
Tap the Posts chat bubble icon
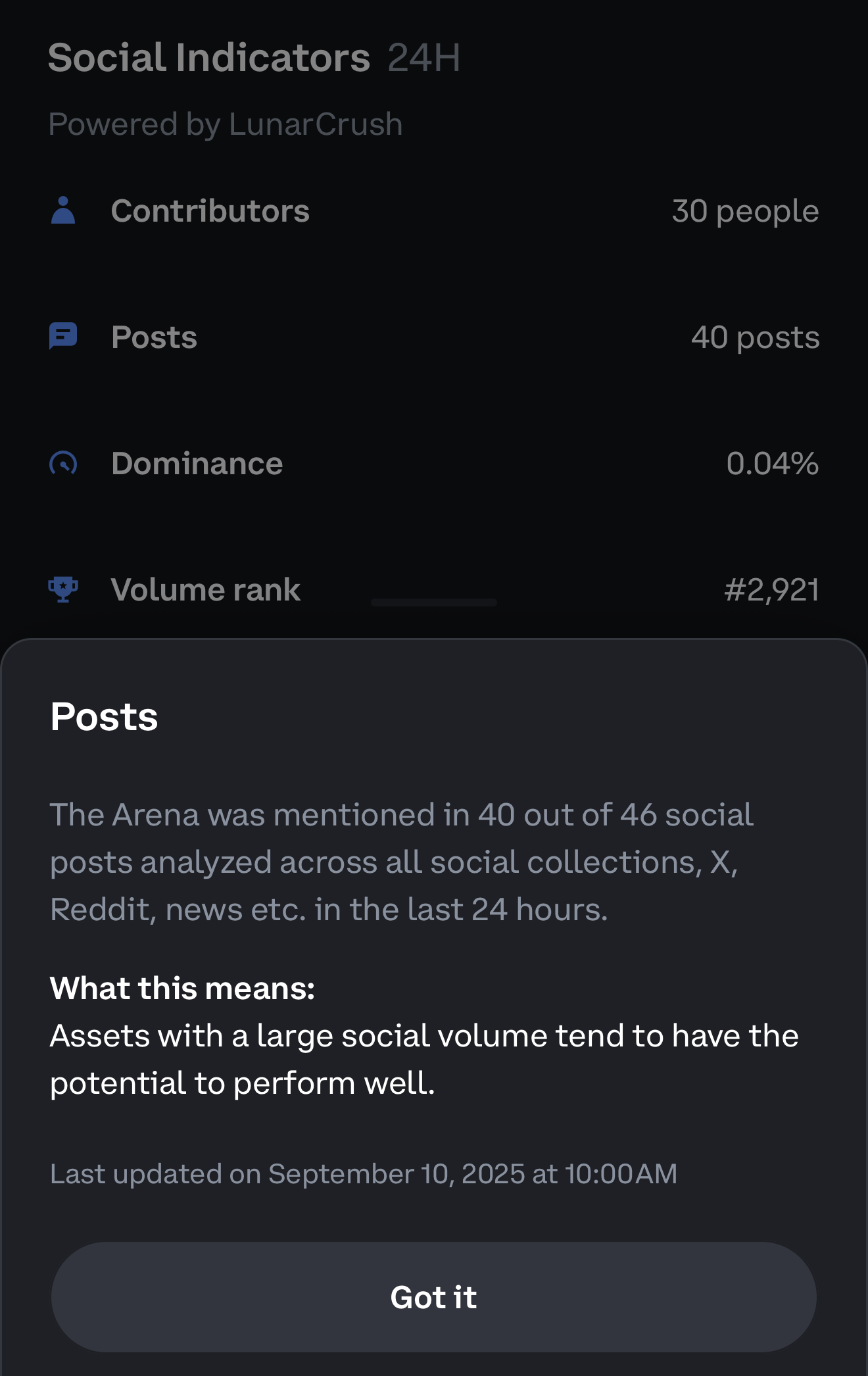(63, 337)
